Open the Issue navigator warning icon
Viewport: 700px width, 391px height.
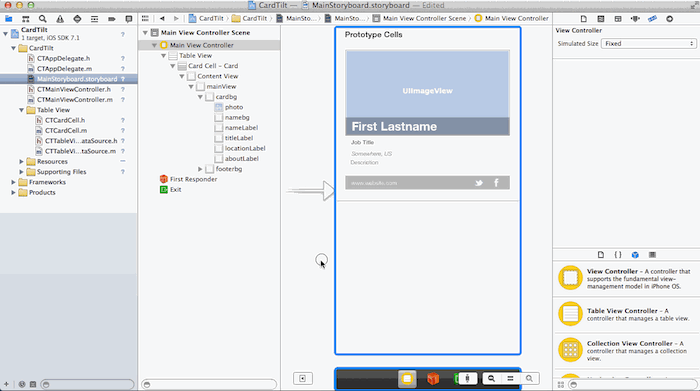pos(60,19)
